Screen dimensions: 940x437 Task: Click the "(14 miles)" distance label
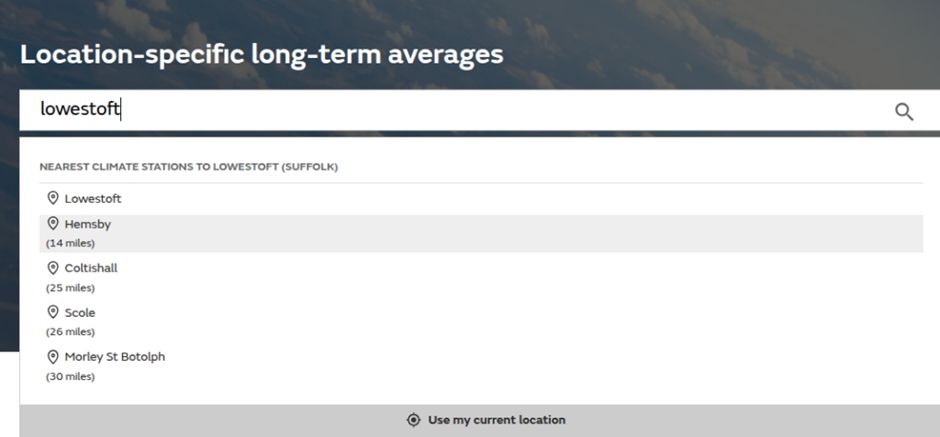click(70, 243)
